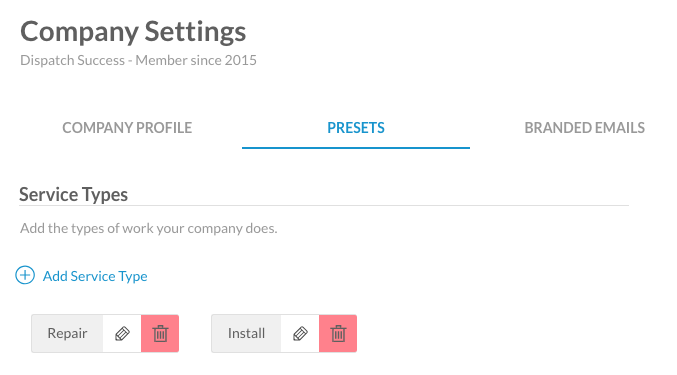This screenshot has width=677, height=375.
Task: Click the description about types of work
Action: [149, 228]
